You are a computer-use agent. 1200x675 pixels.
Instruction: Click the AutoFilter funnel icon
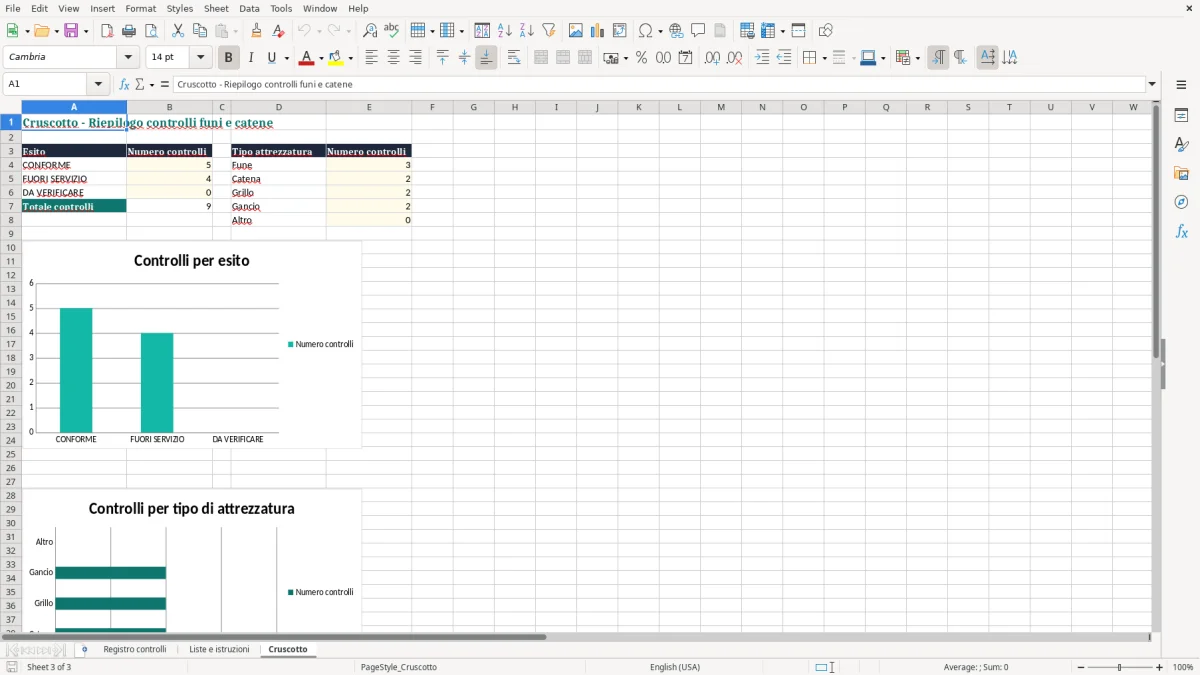pyautogui.click(x=549, y=31)
